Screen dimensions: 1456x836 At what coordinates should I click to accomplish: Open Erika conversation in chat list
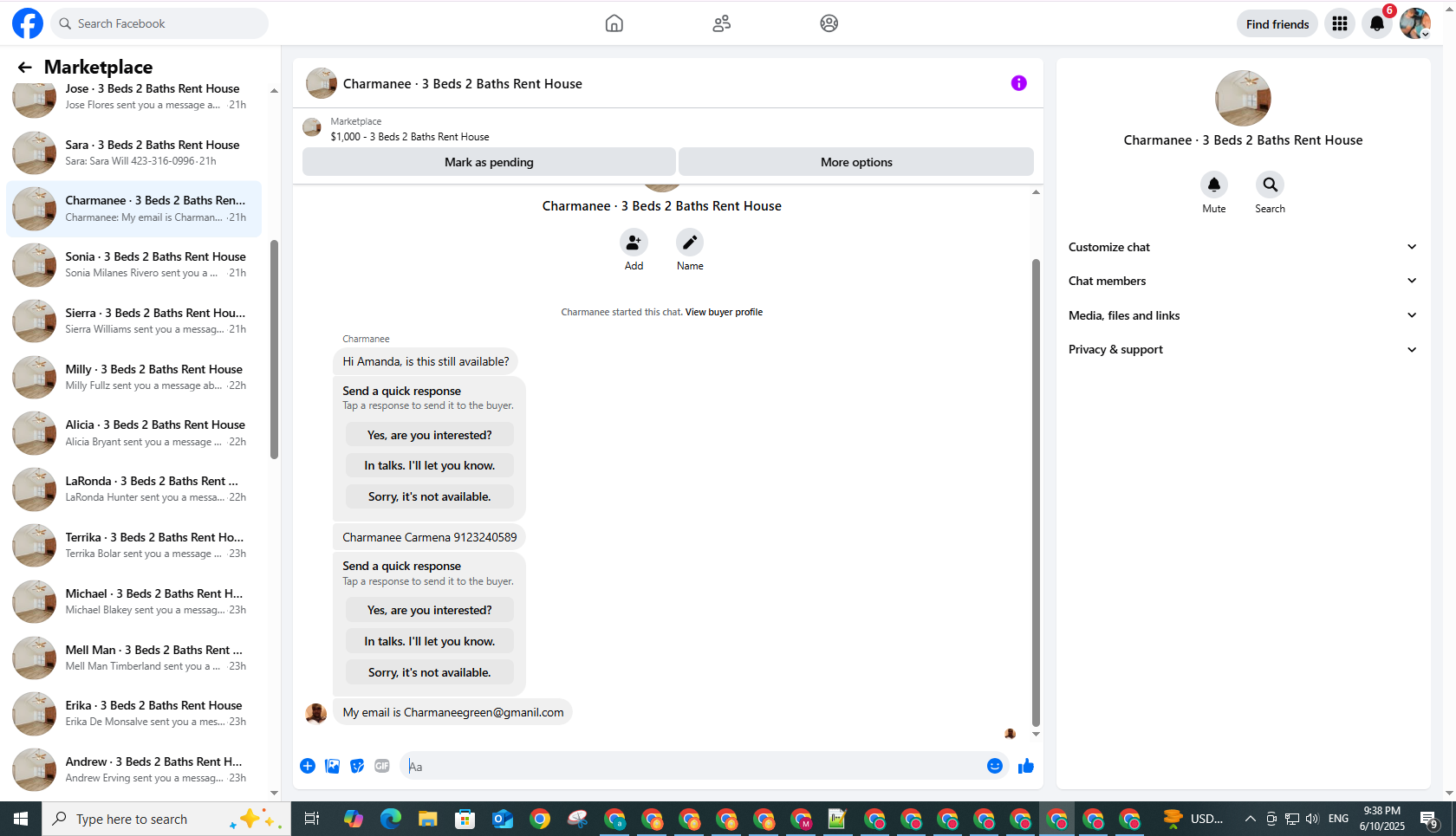(133, 713)
